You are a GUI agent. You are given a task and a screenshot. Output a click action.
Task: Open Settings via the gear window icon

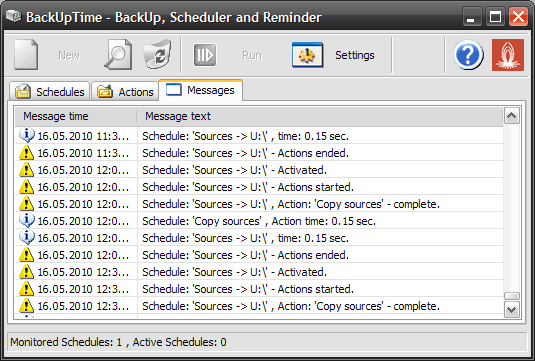tap(307, 55)
